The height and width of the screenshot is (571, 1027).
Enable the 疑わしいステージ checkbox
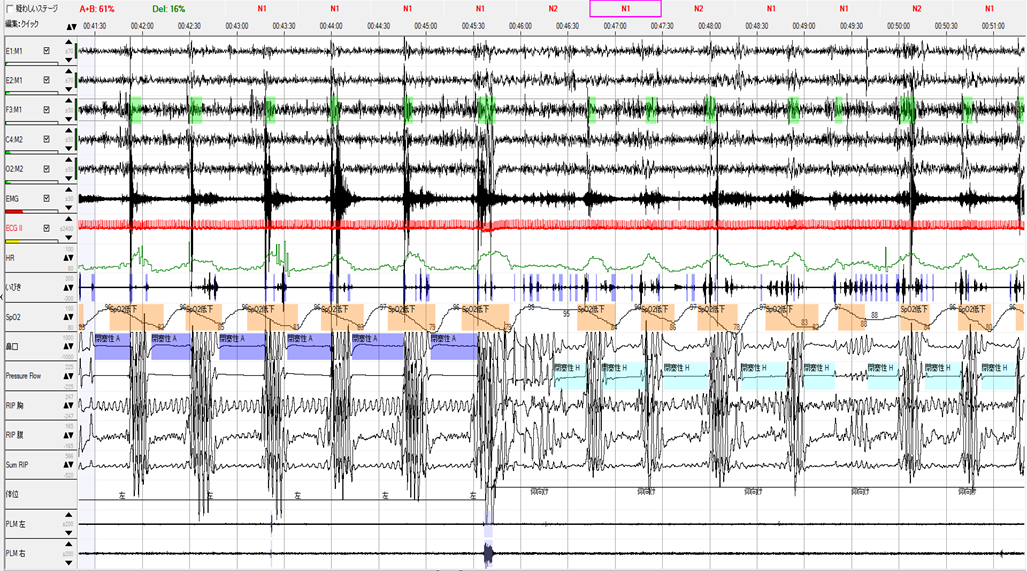pyautogui.click(x=9, y=8)
